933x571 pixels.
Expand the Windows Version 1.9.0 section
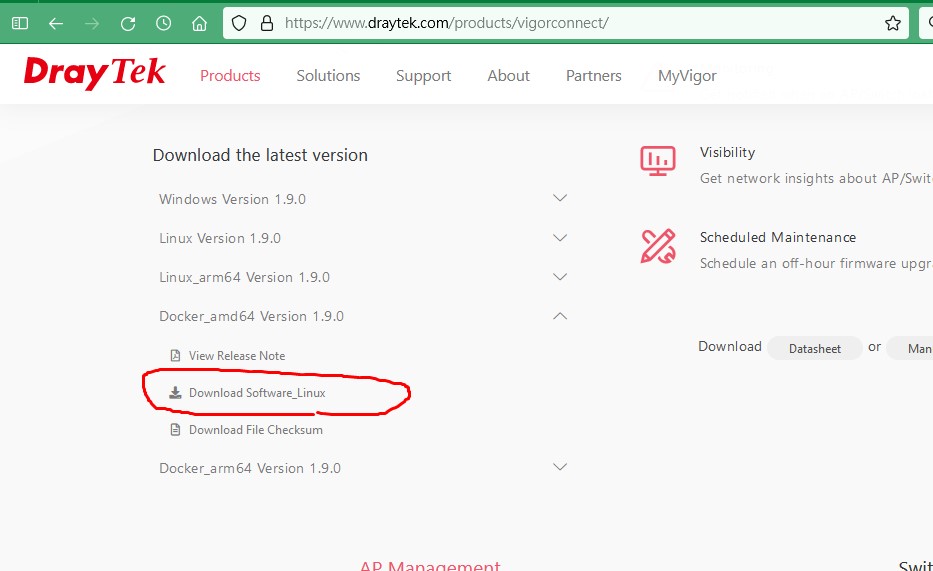560,199
